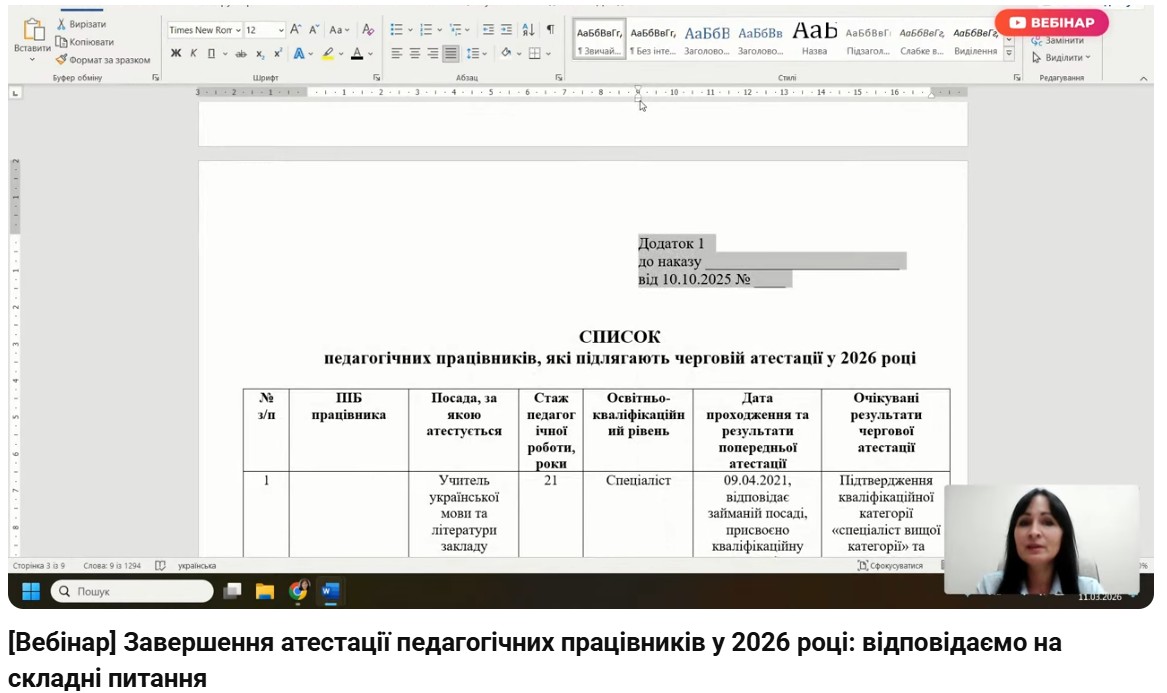
Task: Apply the superscript formatting icon
Action: click(x=278, y=54)
